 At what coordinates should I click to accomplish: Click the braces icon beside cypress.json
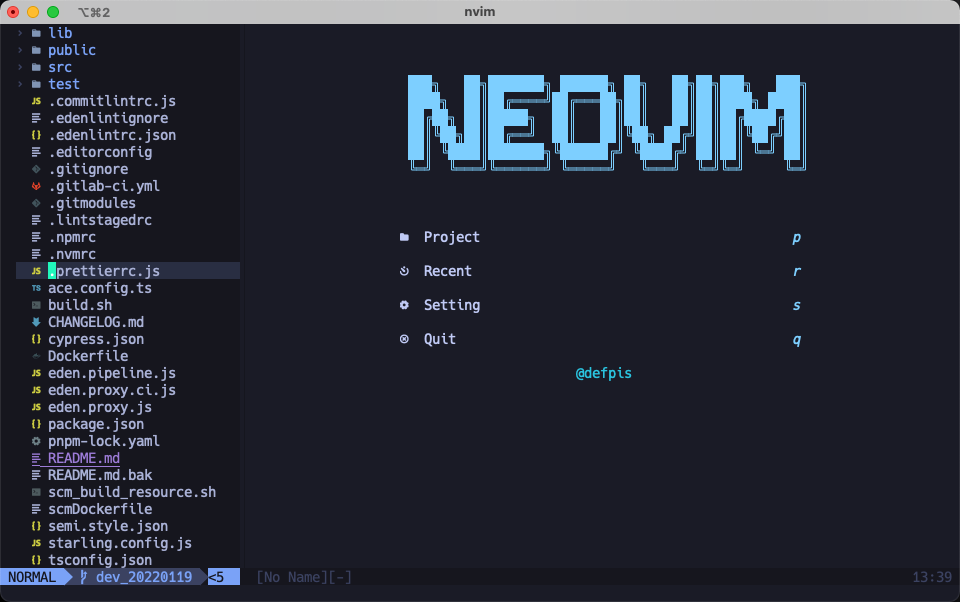point(36,339)
